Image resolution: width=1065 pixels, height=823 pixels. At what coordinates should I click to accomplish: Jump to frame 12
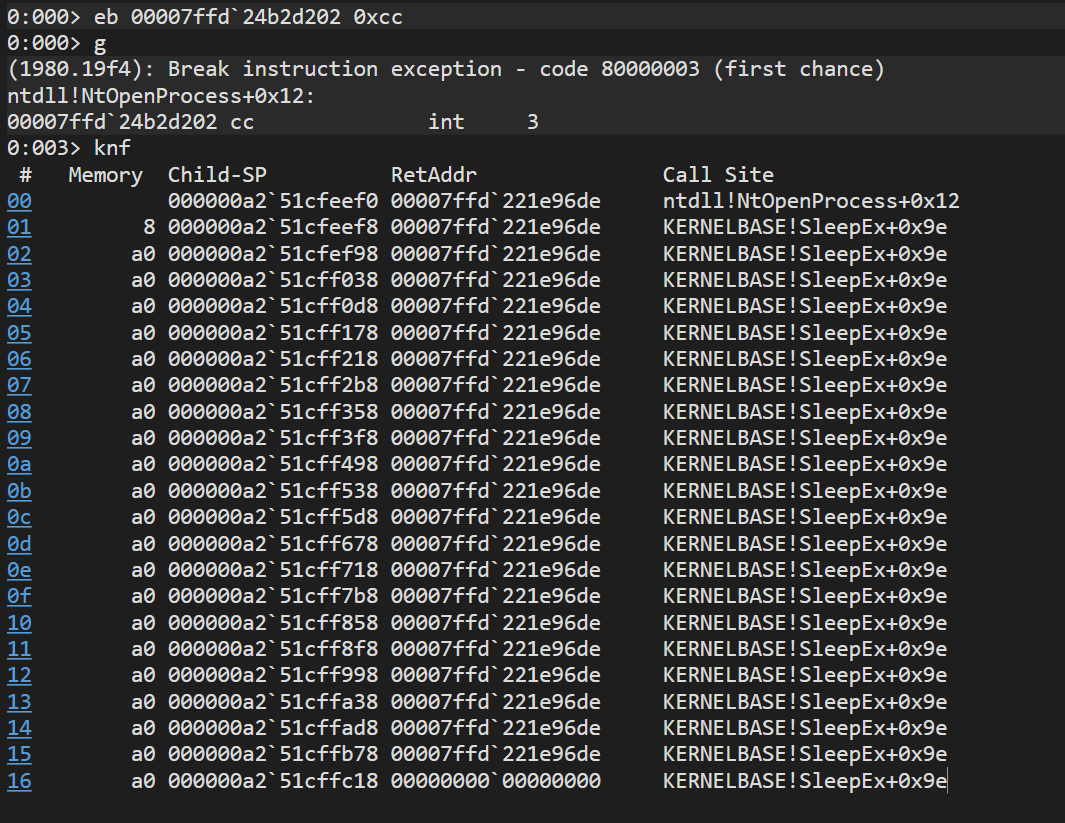pyautogui.click(x=19, y=675)
